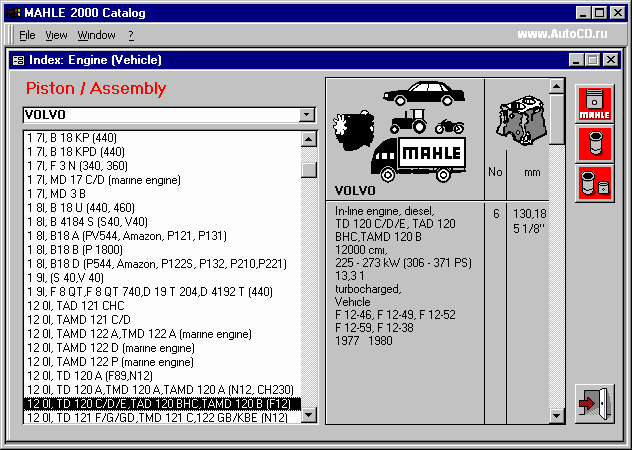The image size is (632, 450).
Task: Close the Index: Engine (Vehicle) window
Action: tap(611, 60)
